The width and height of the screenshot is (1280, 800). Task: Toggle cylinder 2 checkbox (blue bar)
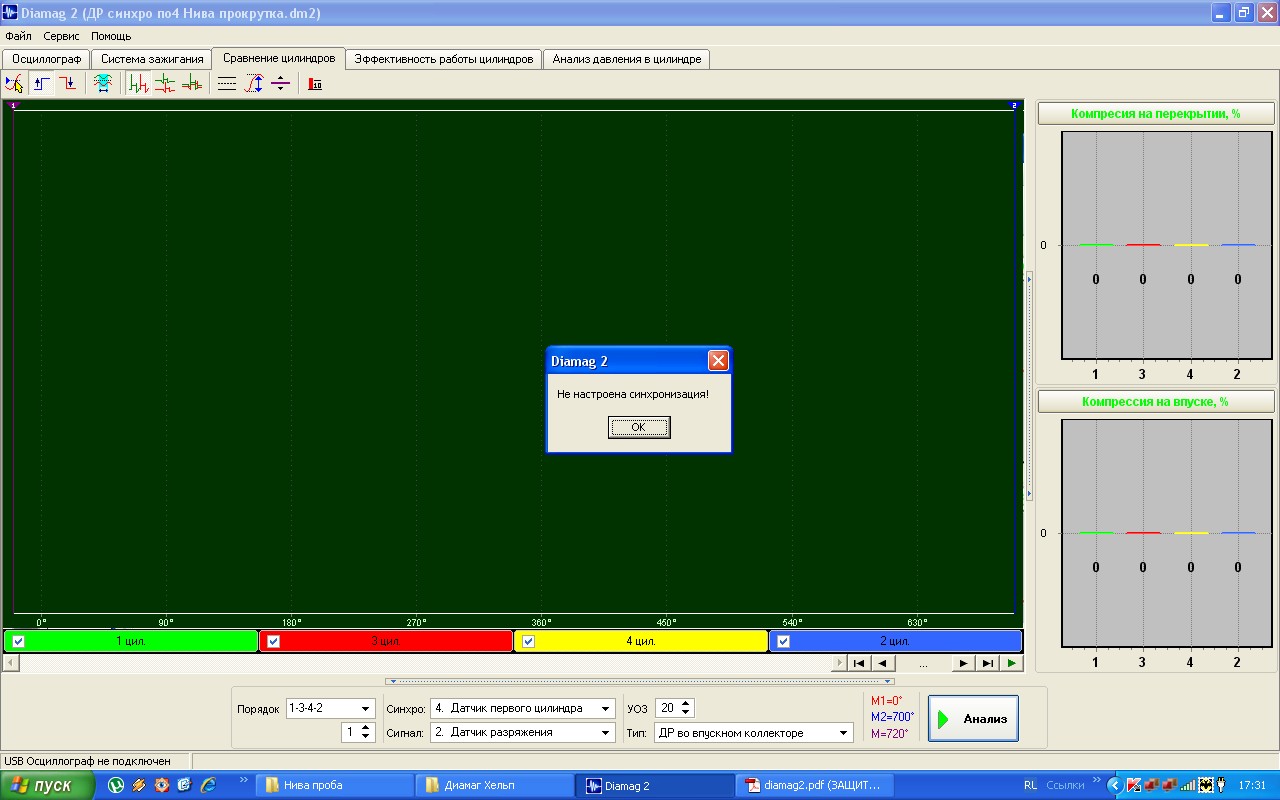pyautogui.click(x=783, y=641)
